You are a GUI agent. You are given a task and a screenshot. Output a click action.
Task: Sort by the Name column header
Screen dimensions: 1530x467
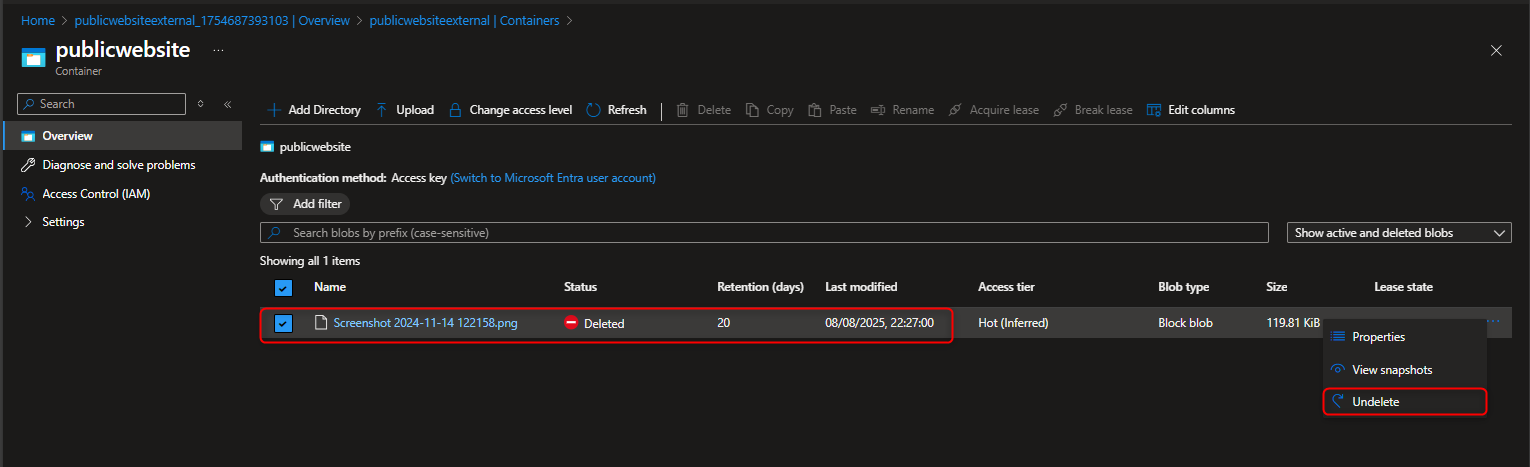point(330,287)
